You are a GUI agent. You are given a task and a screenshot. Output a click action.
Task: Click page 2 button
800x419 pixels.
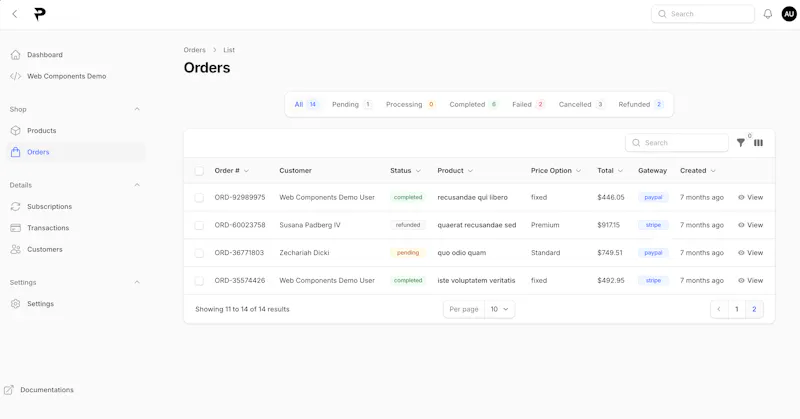(x=754, y=309)
